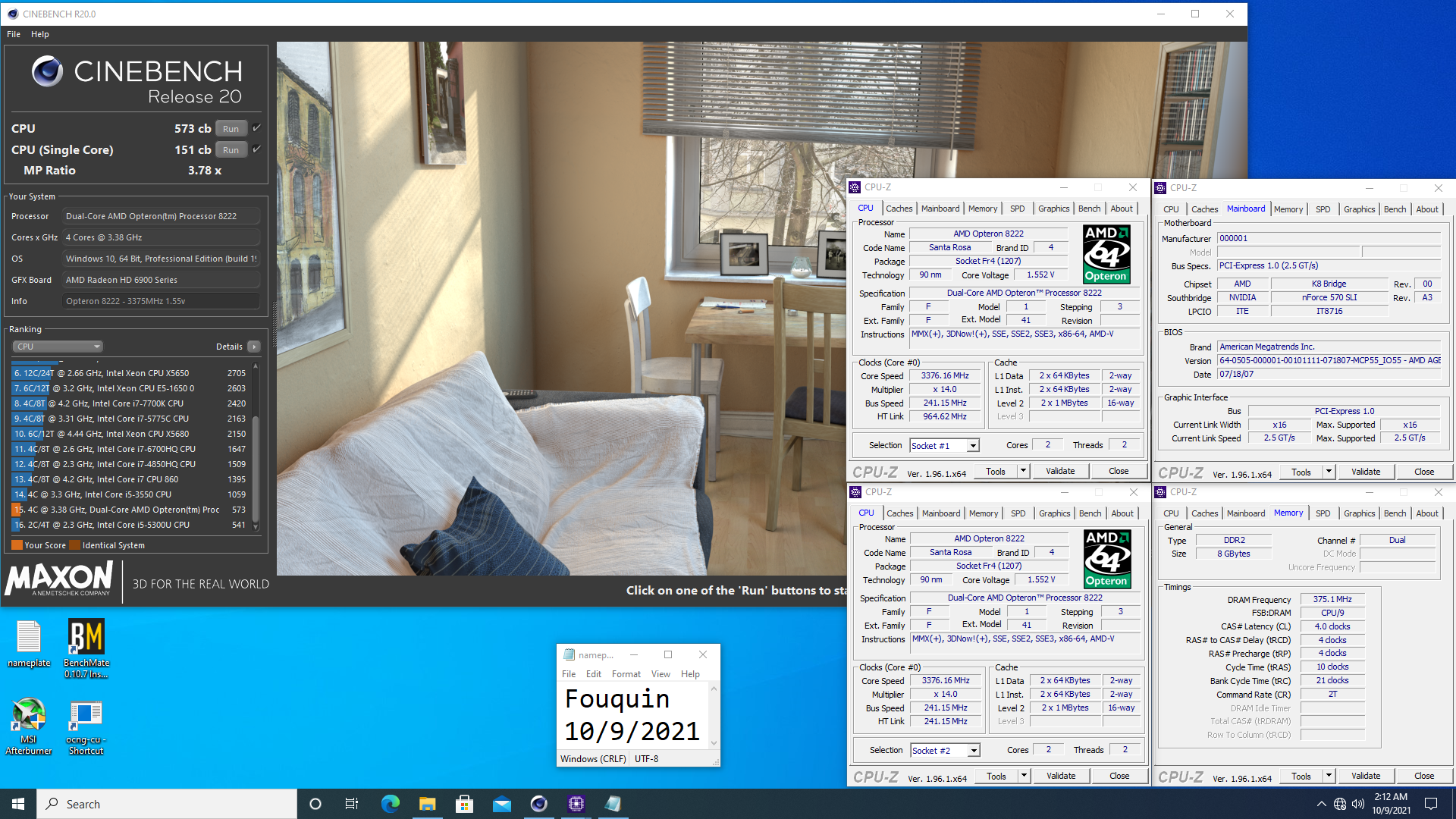1456x819 pixels.
Task: Click the Info field in Your System
Action: [x=161, y=301]
